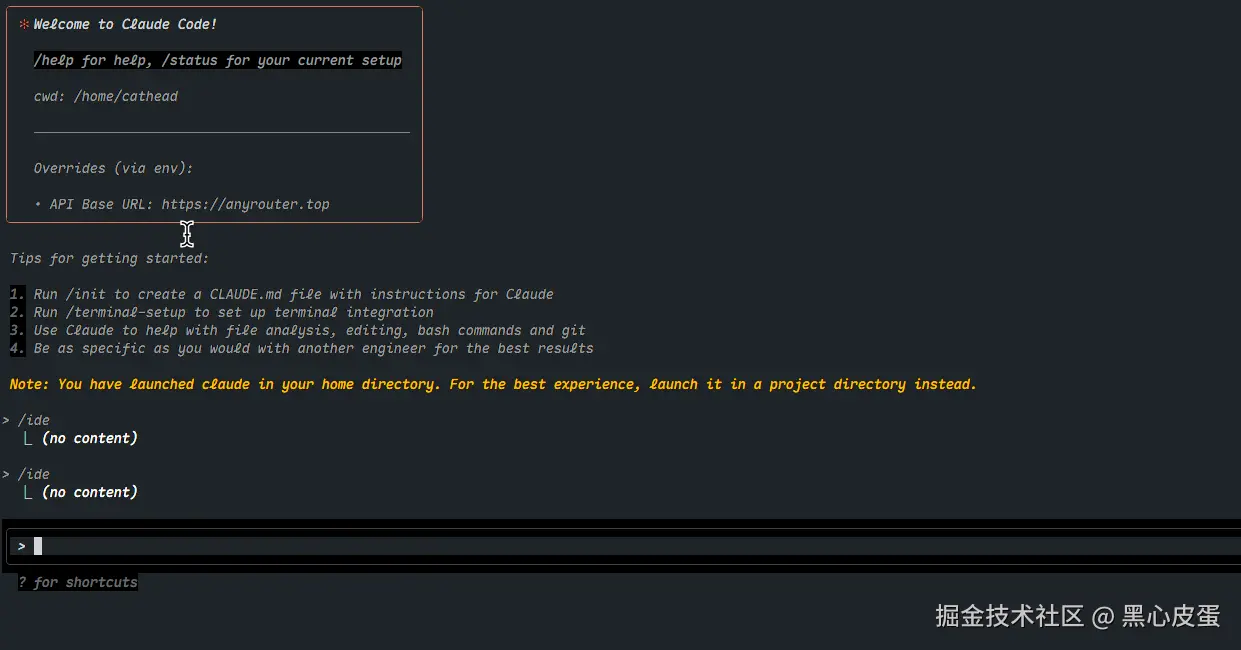Click the '? for shortcuts' hint

coord(78,582)
